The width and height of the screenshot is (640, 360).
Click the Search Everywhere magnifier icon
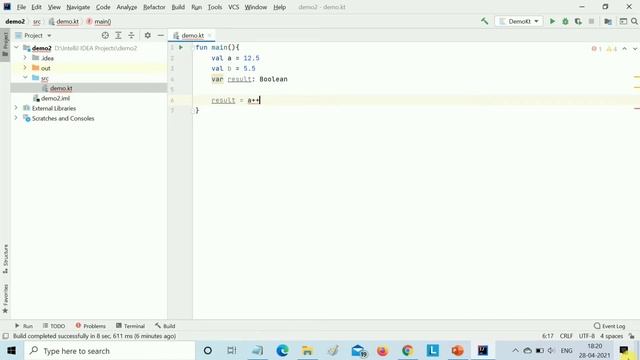(634, 21)
